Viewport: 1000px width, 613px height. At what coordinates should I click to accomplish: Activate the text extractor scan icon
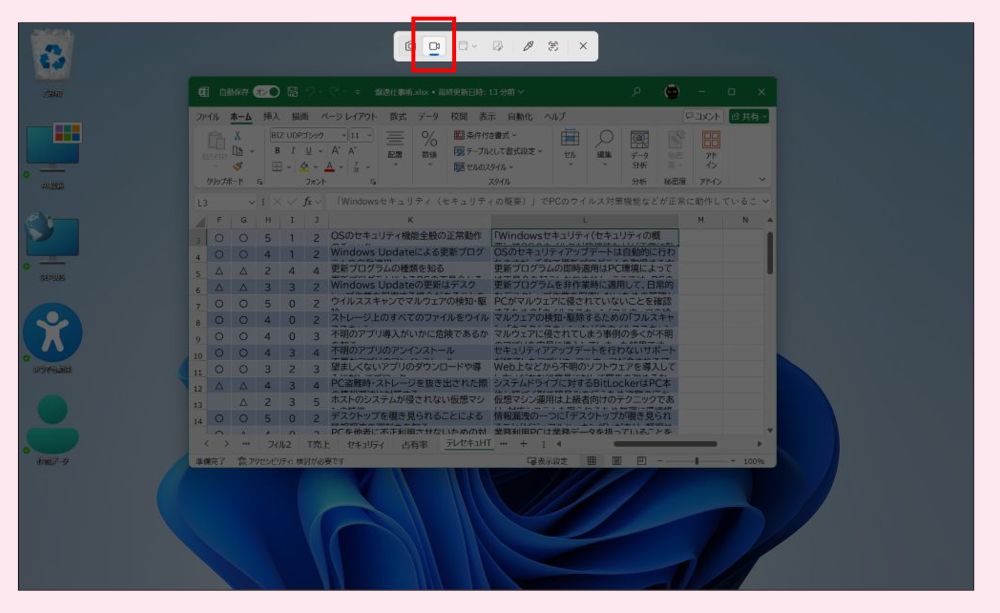(x=553, y=46)
